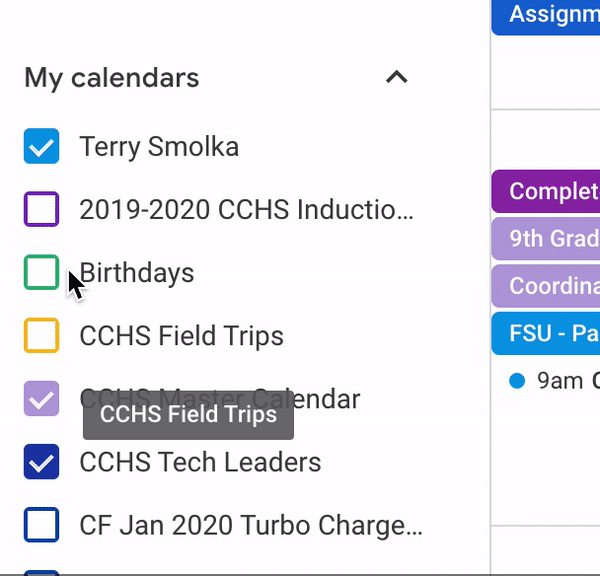Uncheck the CCHS Master Calendar checkbox

(41, 398)
